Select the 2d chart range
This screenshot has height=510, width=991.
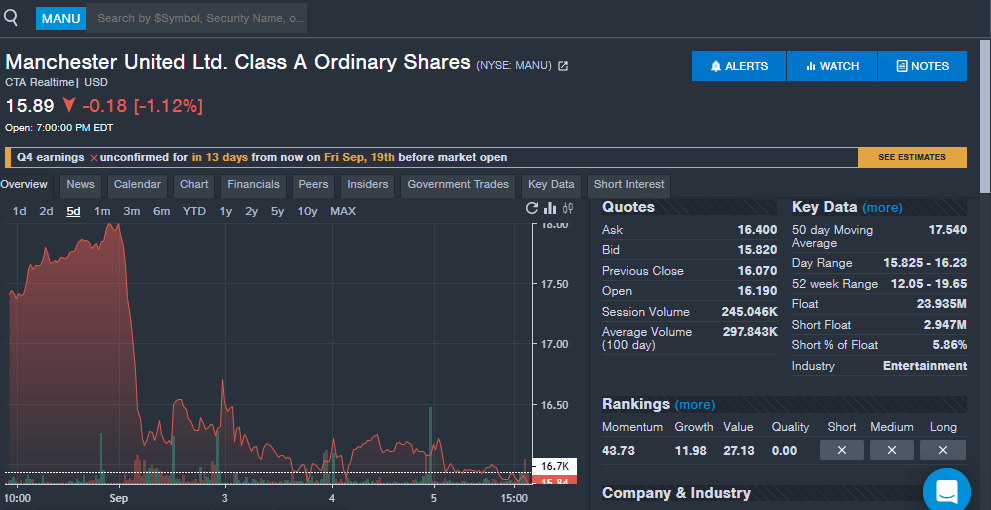[x=46, y=211]
